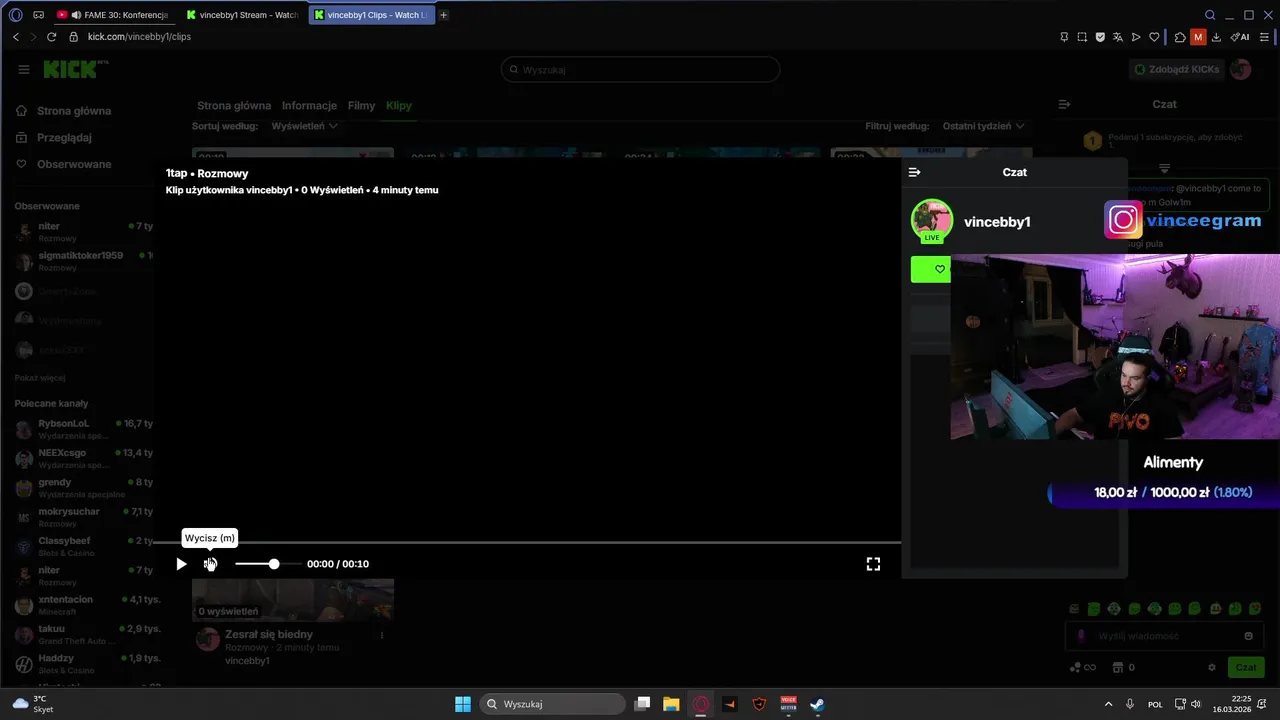Open NEEXcsgo recommended channel
This screenshot has height=720, width=1280.
(x=84, y=458)
